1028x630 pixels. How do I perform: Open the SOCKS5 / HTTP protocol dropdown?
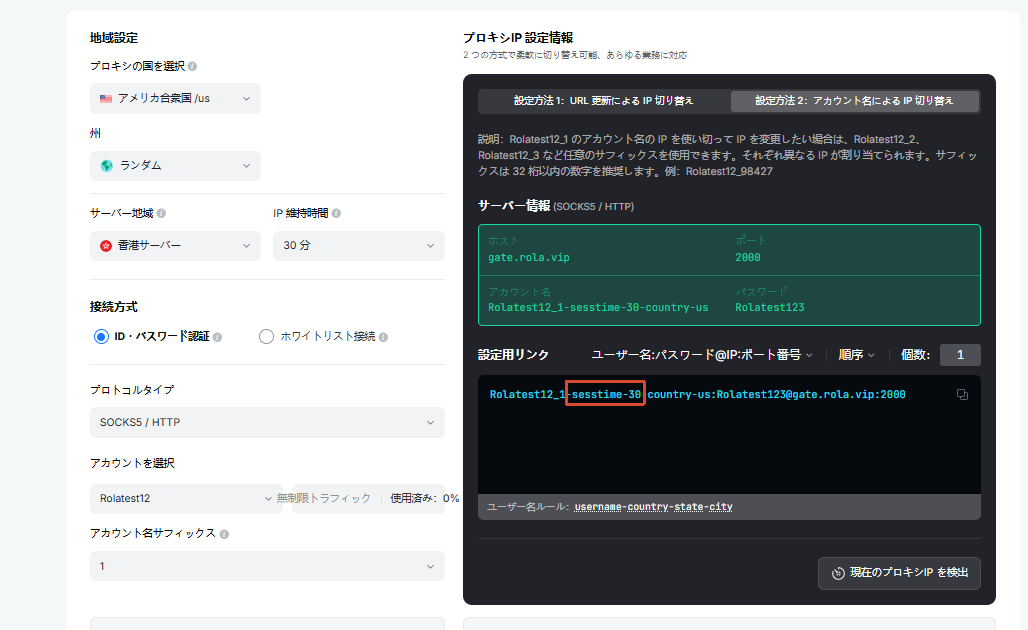pyautogui.click(x=267, y=422)
